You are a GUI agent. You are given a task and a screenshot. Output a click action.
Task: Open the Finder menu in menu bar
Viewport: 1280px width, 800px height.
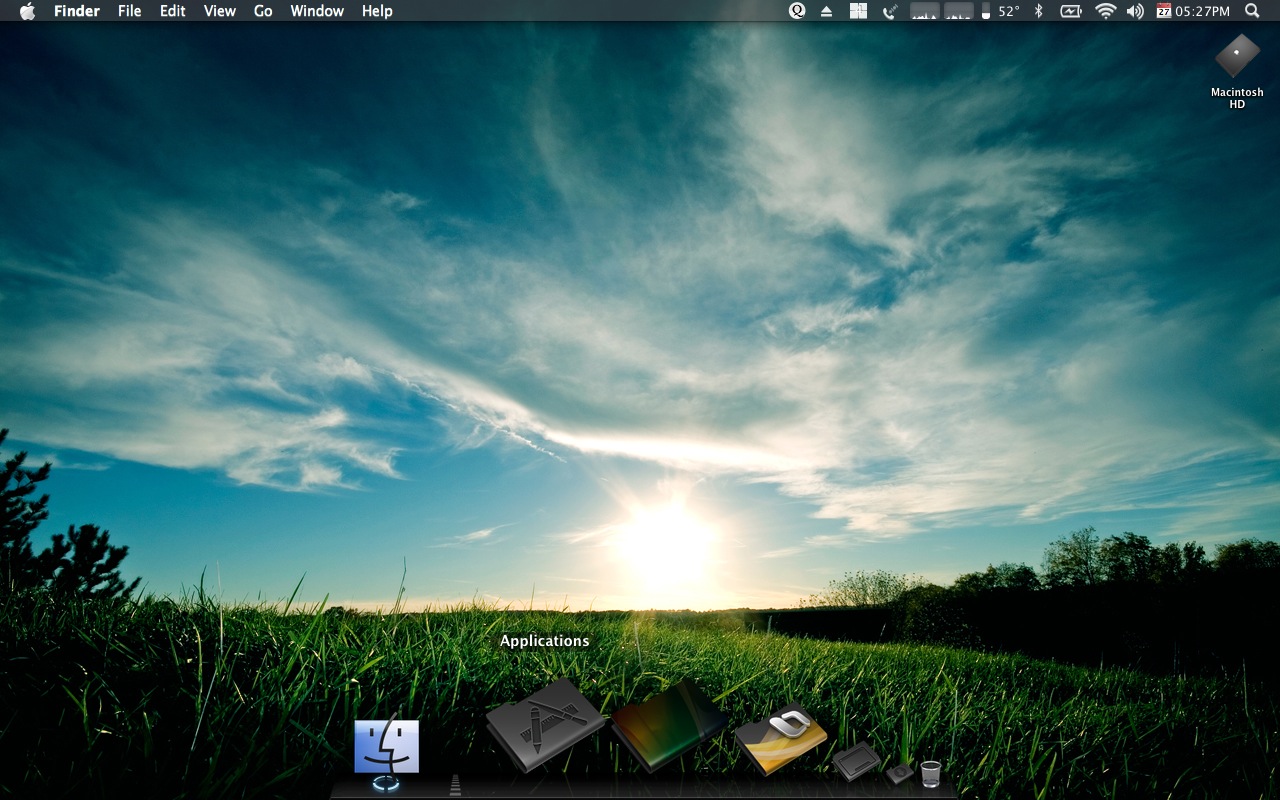pyautogui.click(x=75, y=11)
